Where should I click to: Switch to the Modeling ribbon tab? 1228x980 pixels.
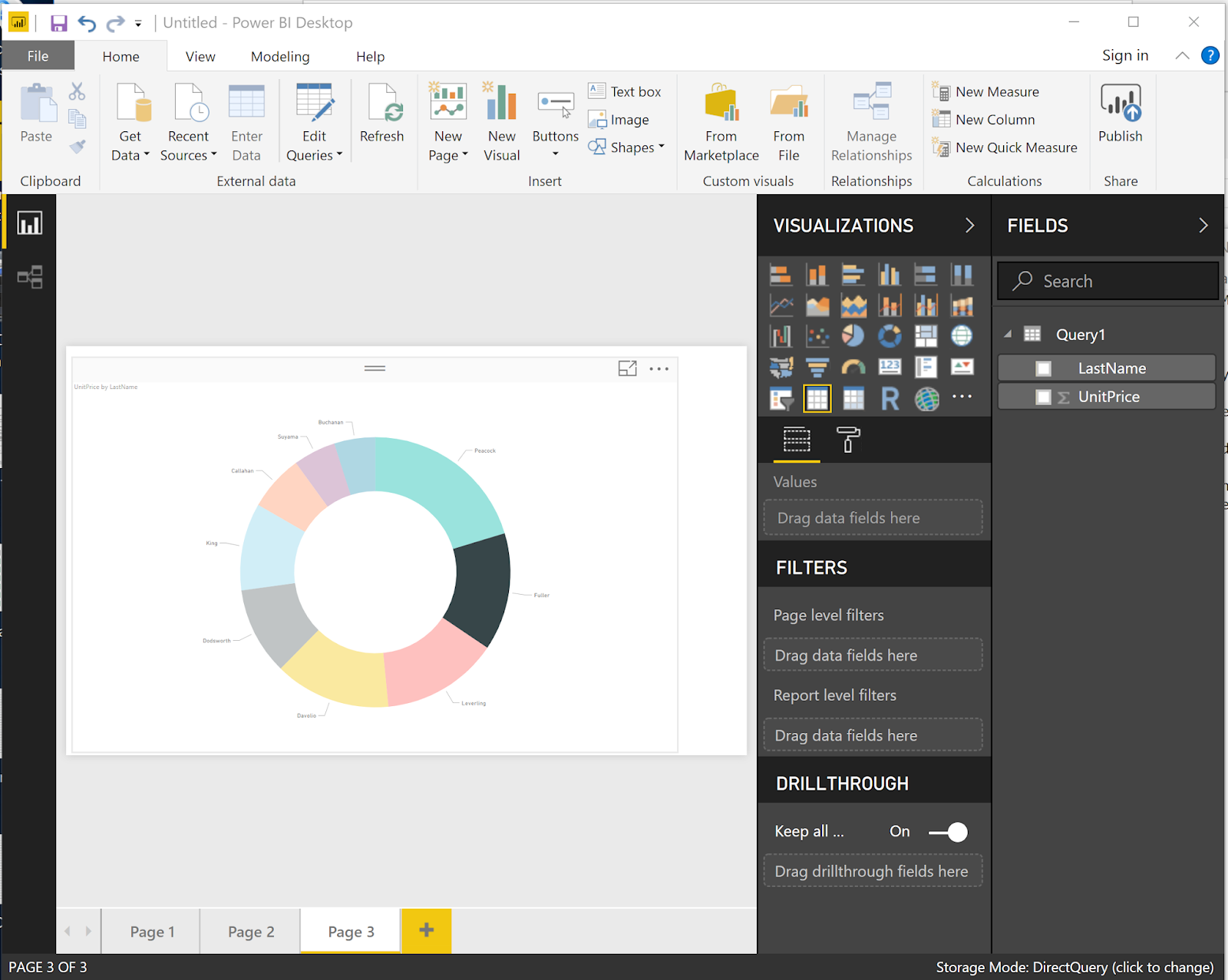pyautogui.click(x=279, y=56)
